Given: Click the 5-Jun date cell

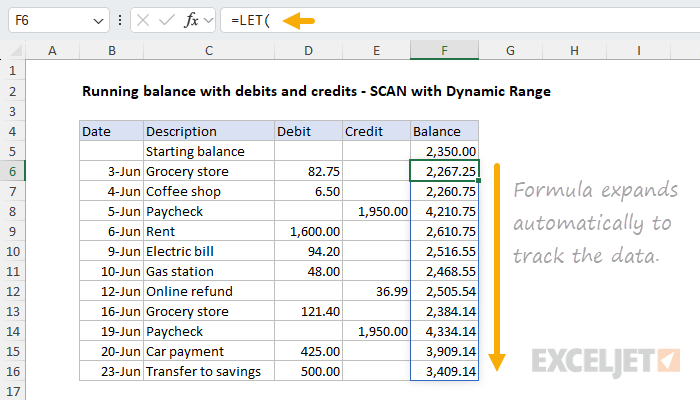Looking at the screenshot, I should click(112, 211).
